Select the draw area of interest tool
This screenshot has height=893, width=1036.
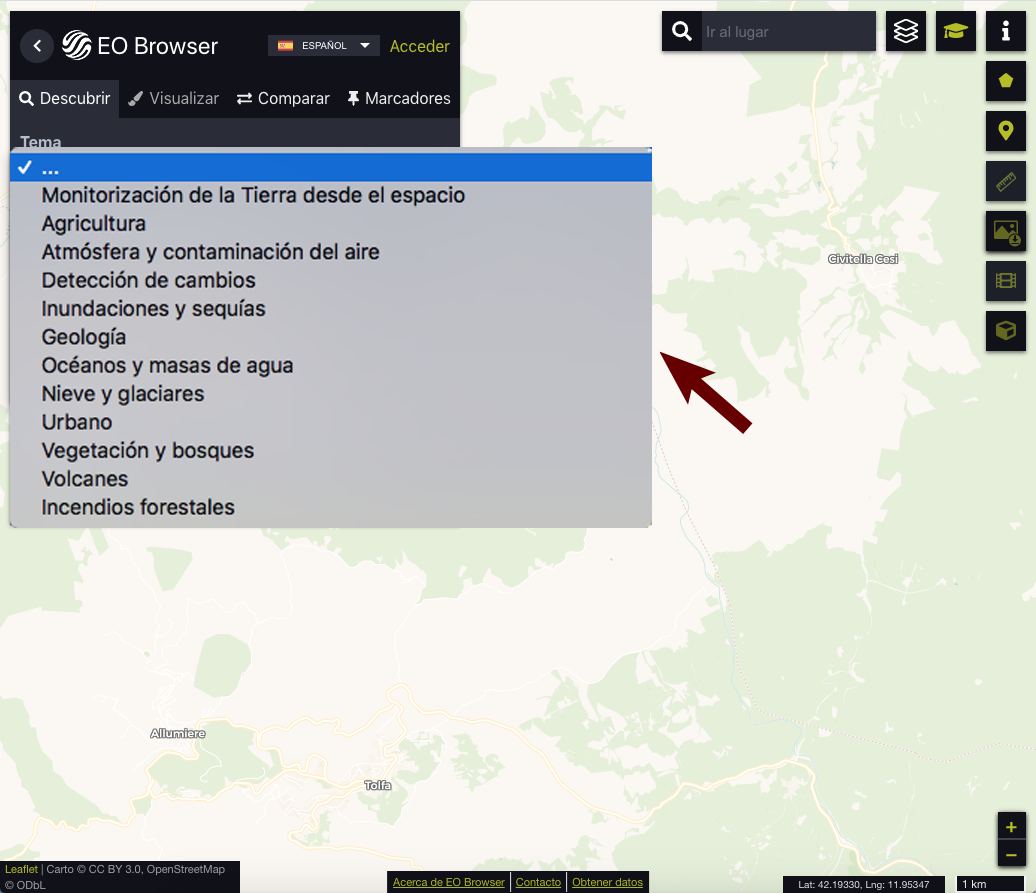pos(1006,81)
